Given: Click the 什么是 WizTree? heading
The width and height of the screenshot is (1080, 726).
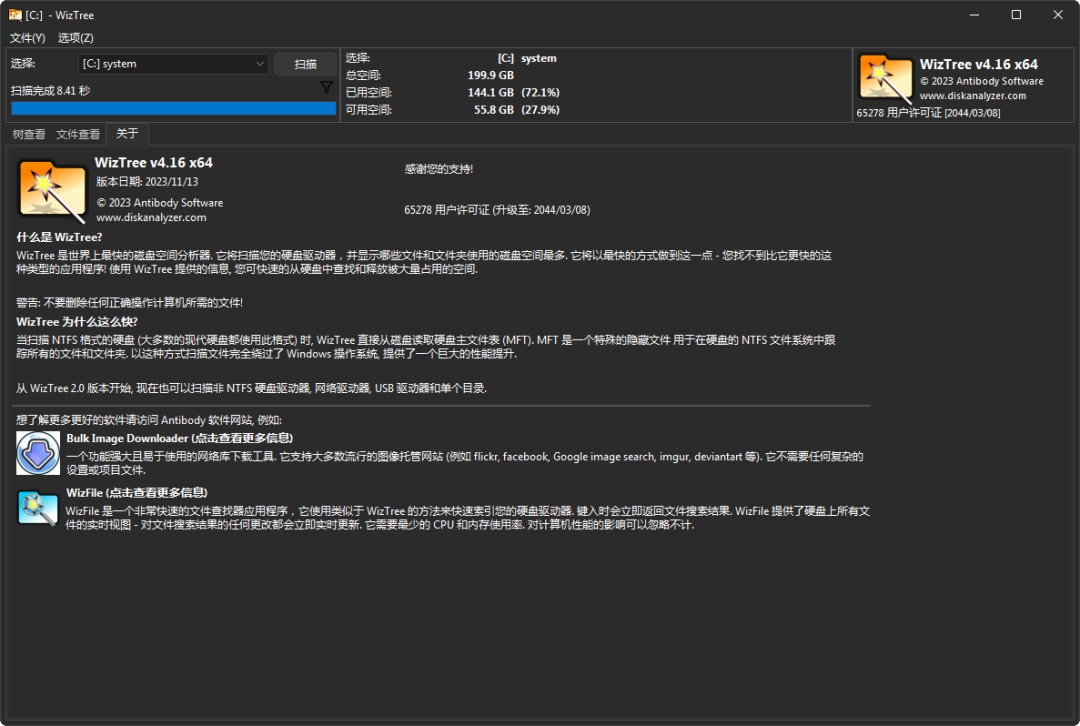Looking at the screenshot, I should [59, 237].
